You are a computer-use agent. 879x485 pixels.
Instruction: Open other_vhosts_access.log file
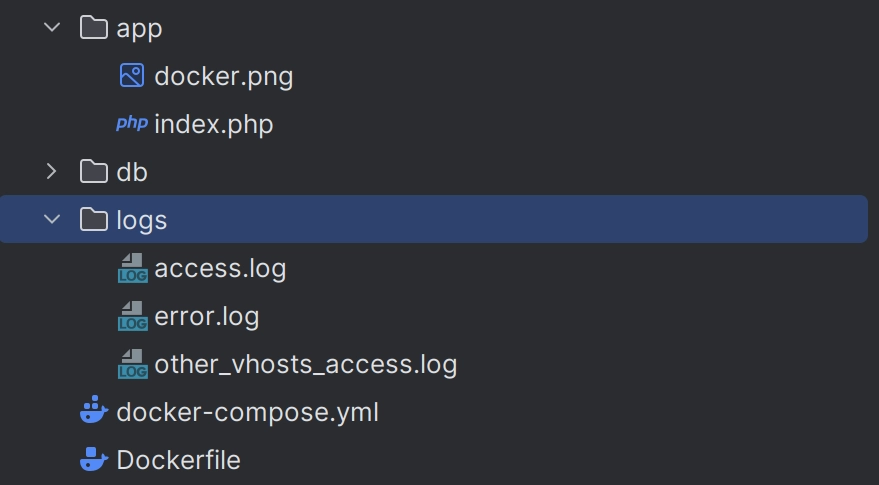[x=305, y=365]
